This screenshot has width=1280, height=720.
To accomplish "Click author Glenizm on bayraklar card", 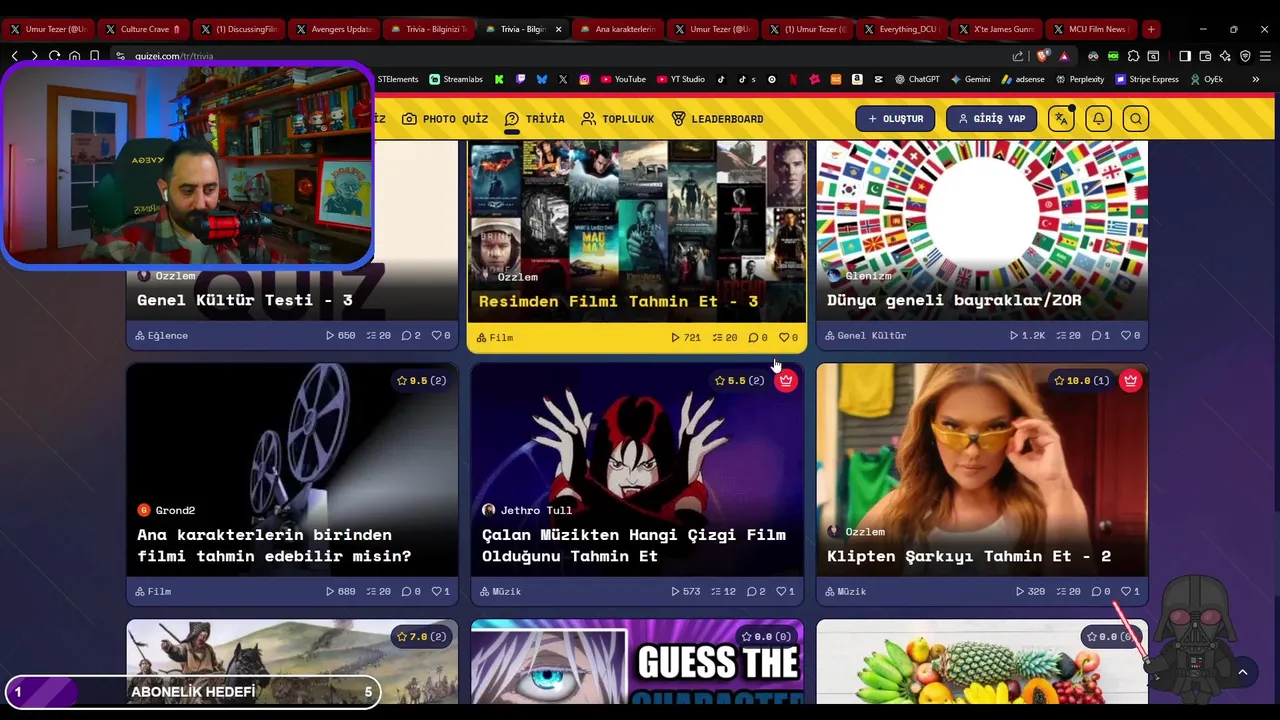I will (x=868, y=276).
